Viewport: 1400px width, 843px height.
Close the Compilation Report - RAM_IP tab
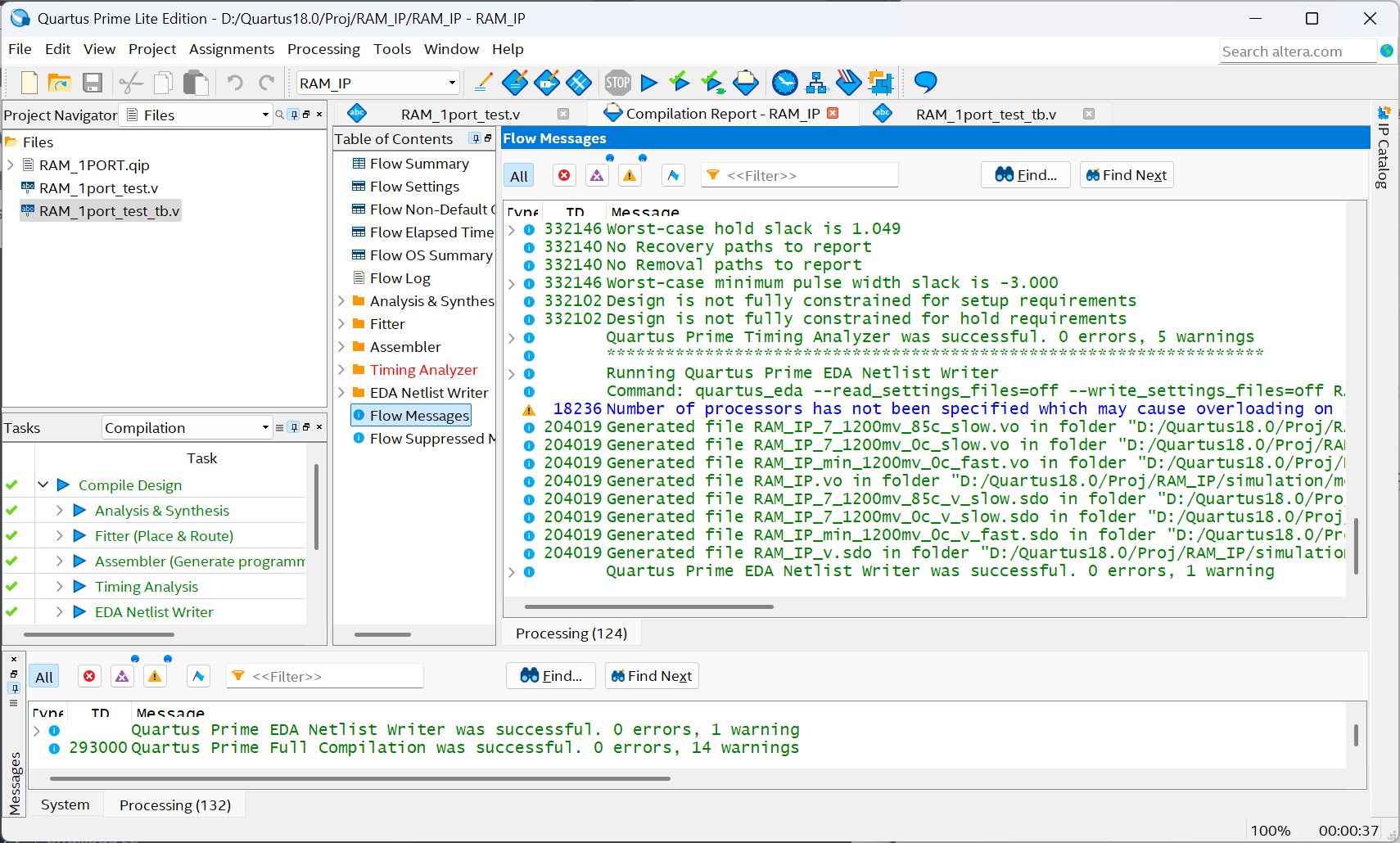point(833,113)
